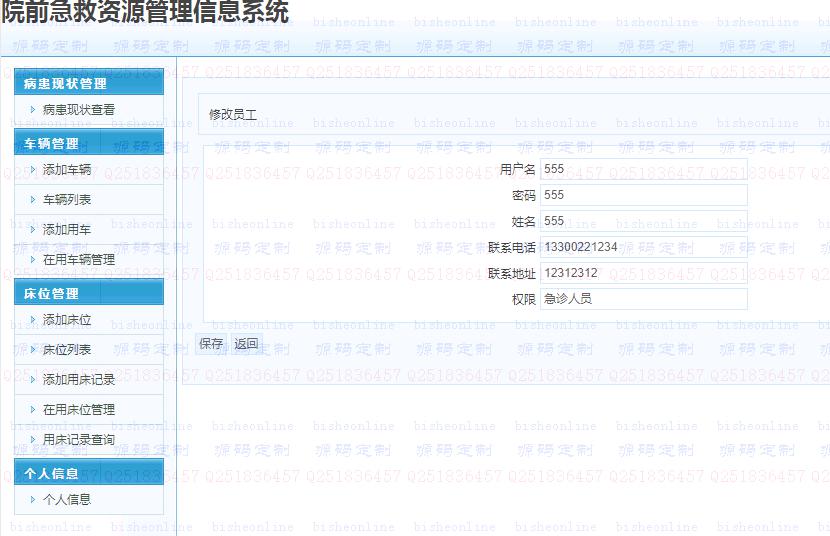Open 个人信息 sidebar link
This screenshot has height=536, width=830.
point(67,499)
